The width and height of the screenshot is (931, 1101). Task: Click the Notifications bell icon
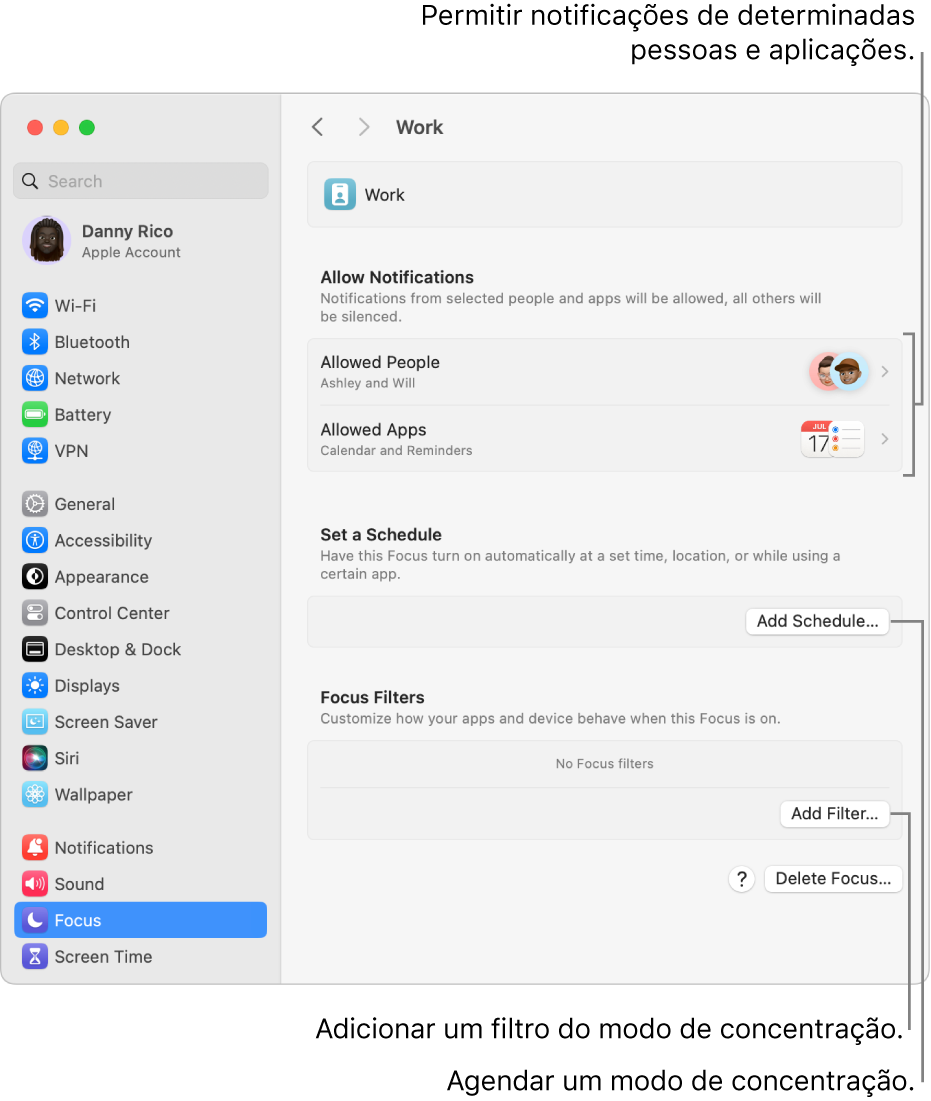click(34, 848)
